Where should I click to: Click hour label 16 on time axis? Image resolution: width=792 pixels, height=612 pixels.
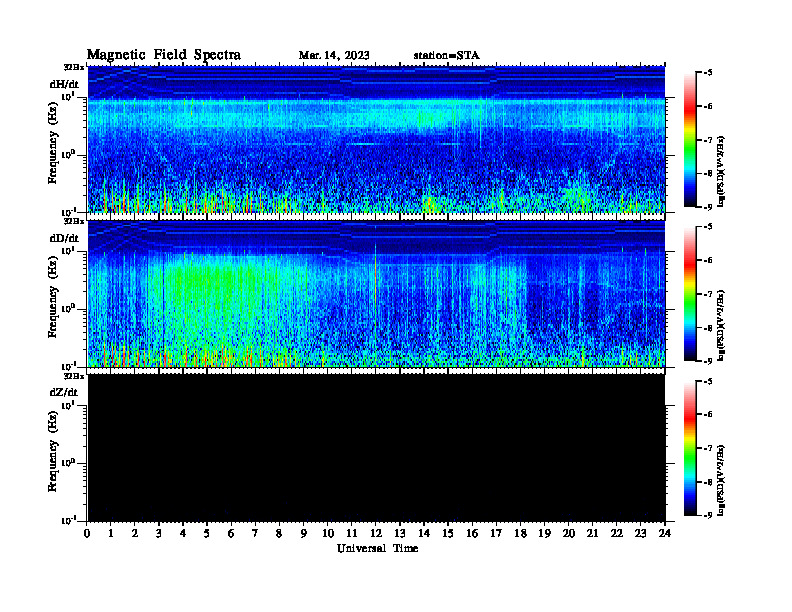472,534
